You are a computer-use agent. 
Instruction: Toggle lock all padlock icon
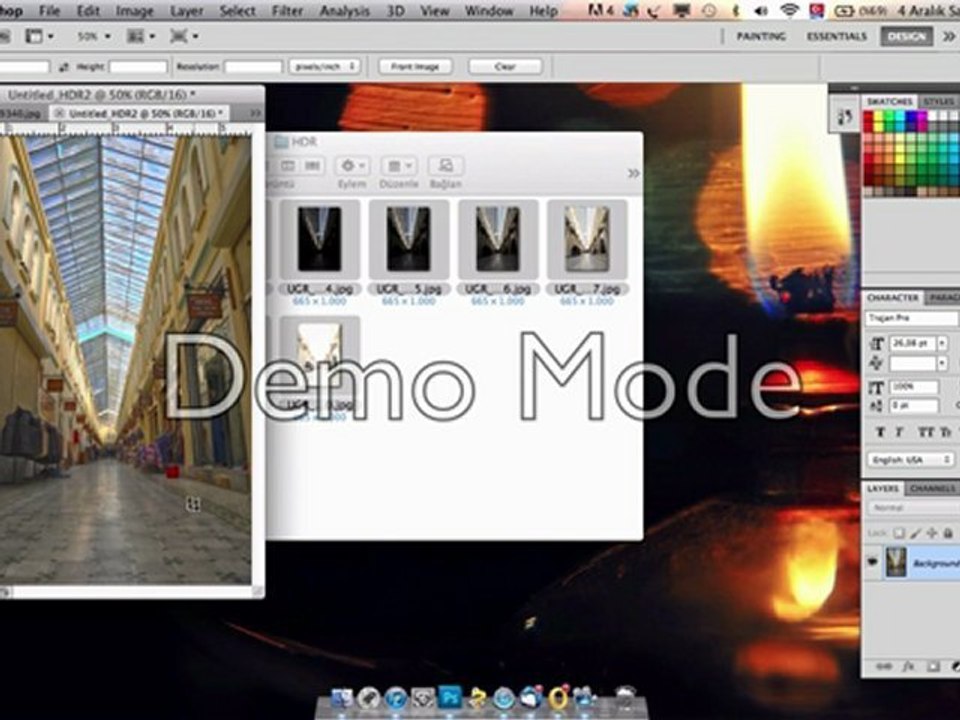948,533
